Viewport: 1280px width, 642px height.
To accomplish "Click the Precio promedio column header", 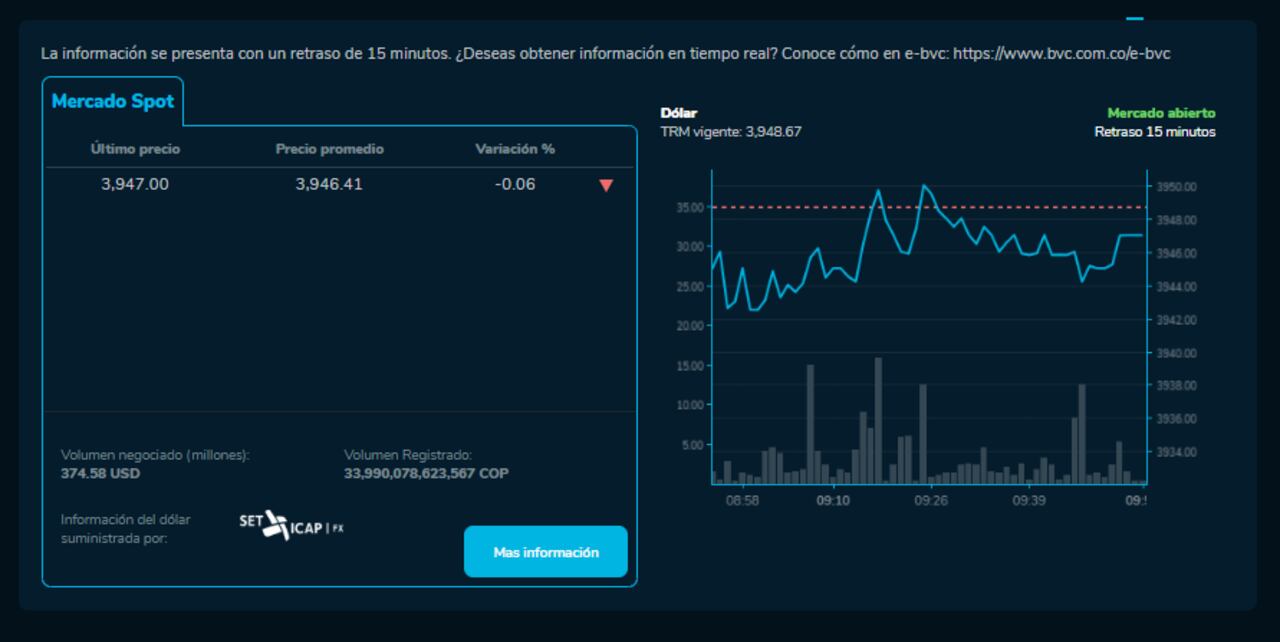I will (329, 149).
